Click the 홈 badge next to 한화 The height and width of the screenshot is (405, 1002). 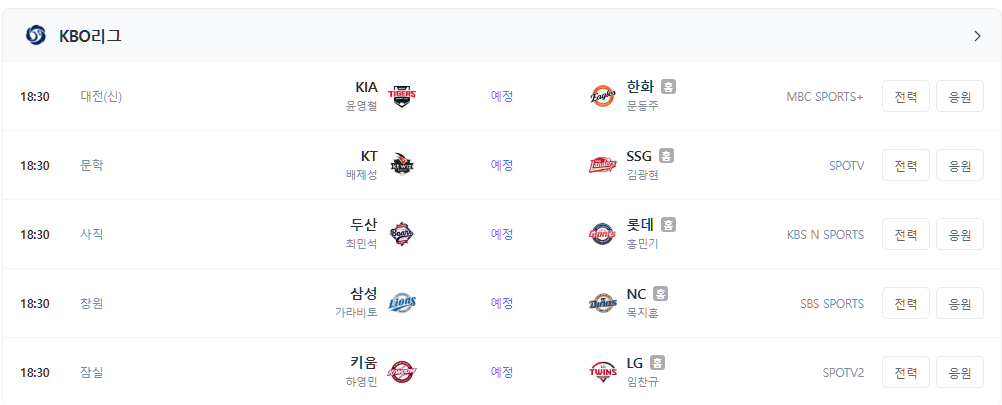(668, 87)
